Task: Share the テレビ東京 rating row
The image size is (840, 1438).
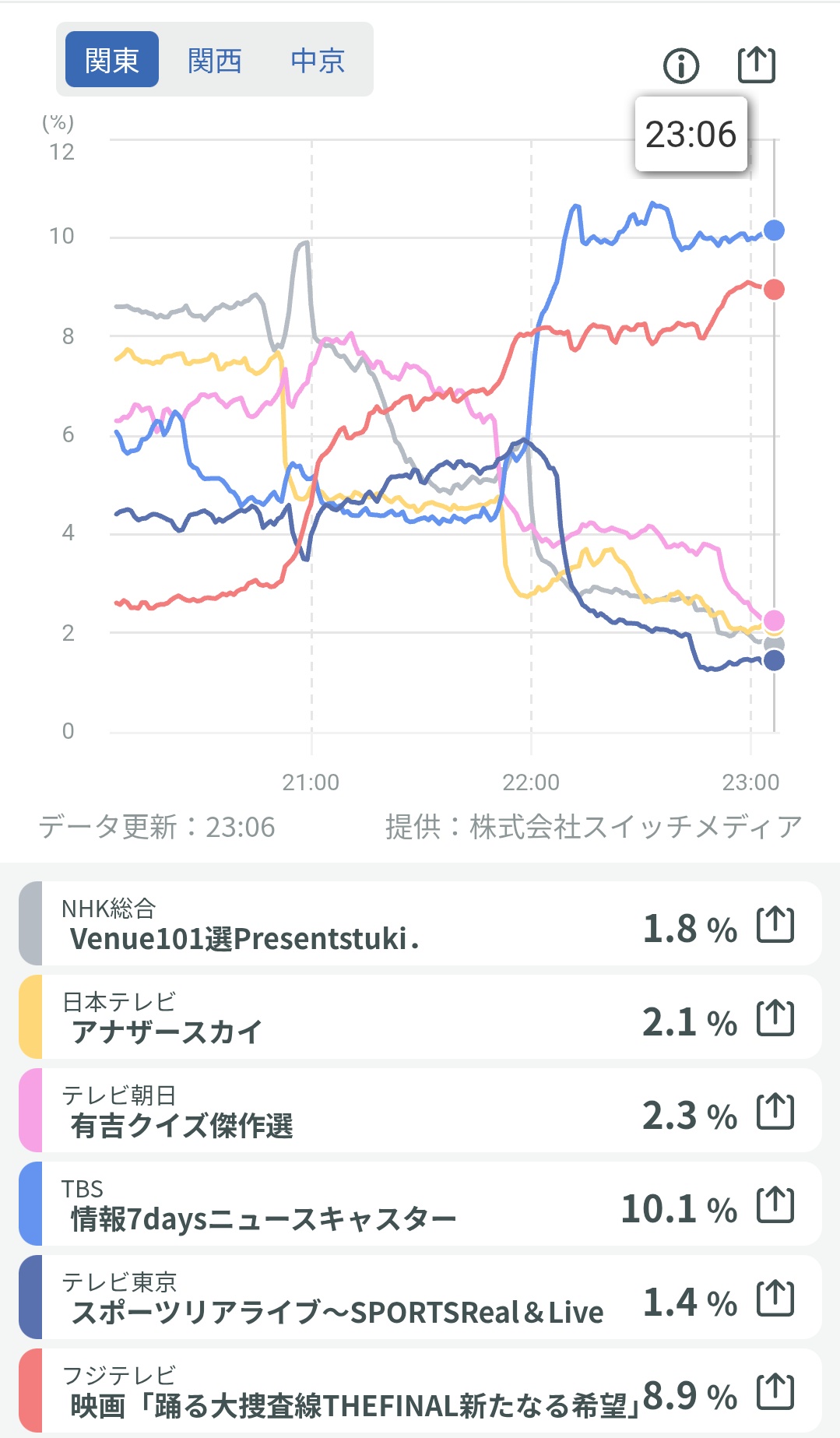Action: 775,1298
